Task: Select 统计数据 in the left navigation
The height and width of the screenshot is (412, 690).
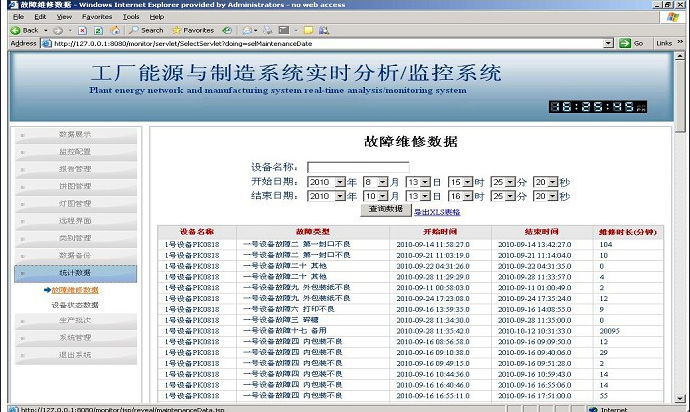Action: (74, 272)
